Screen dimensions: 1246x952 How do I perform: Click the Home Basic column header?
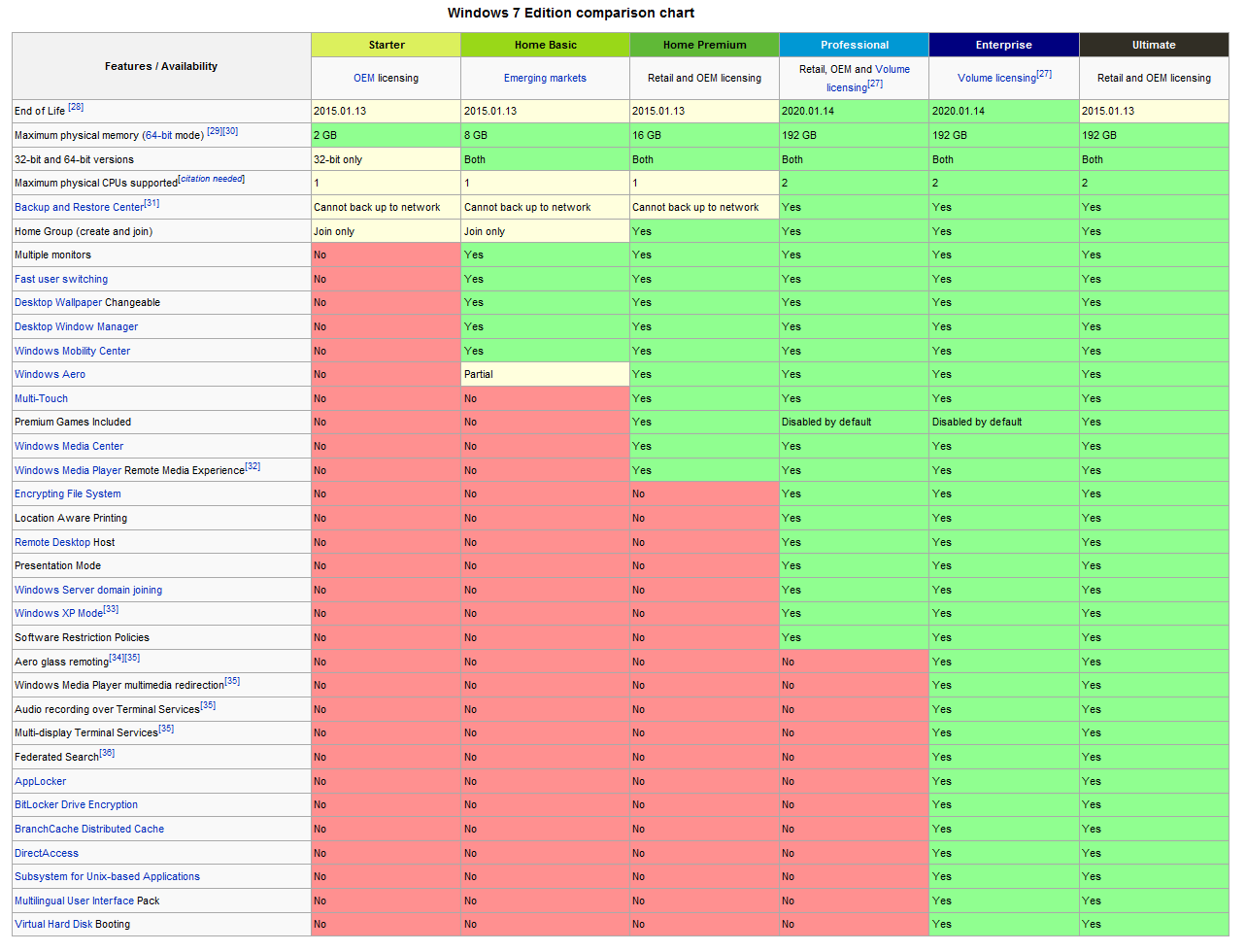tap(546, 45)
